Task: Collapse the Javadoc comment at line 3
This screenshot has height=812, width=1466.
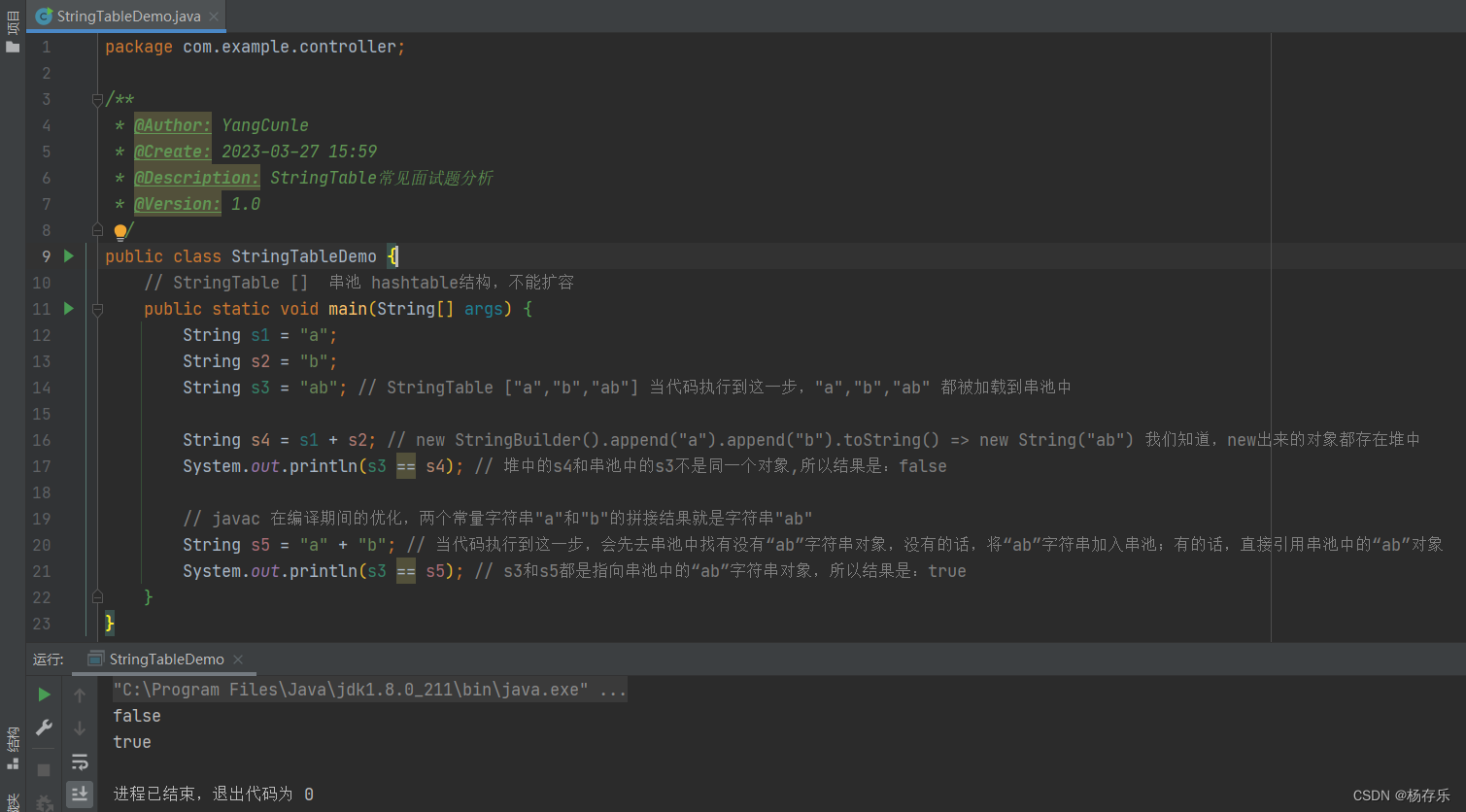Action: pos(97,98)
